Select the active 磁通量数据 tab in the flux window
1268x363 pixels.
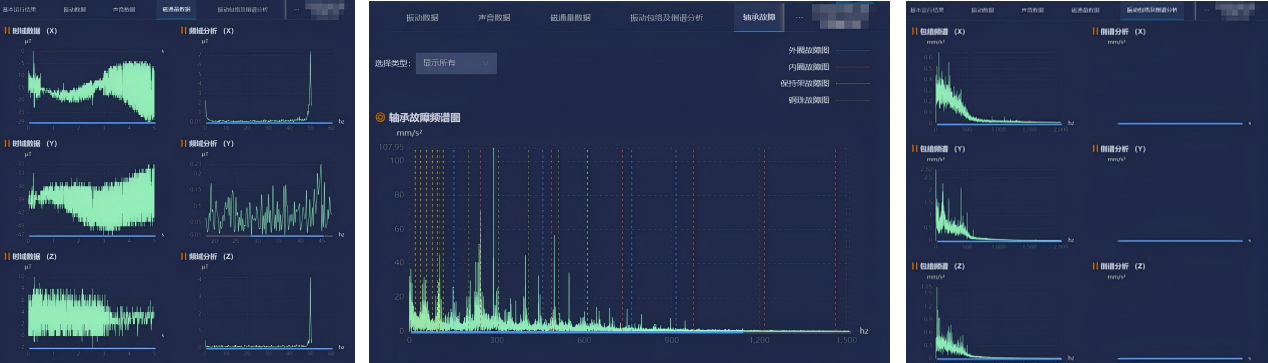click(176, 9)
